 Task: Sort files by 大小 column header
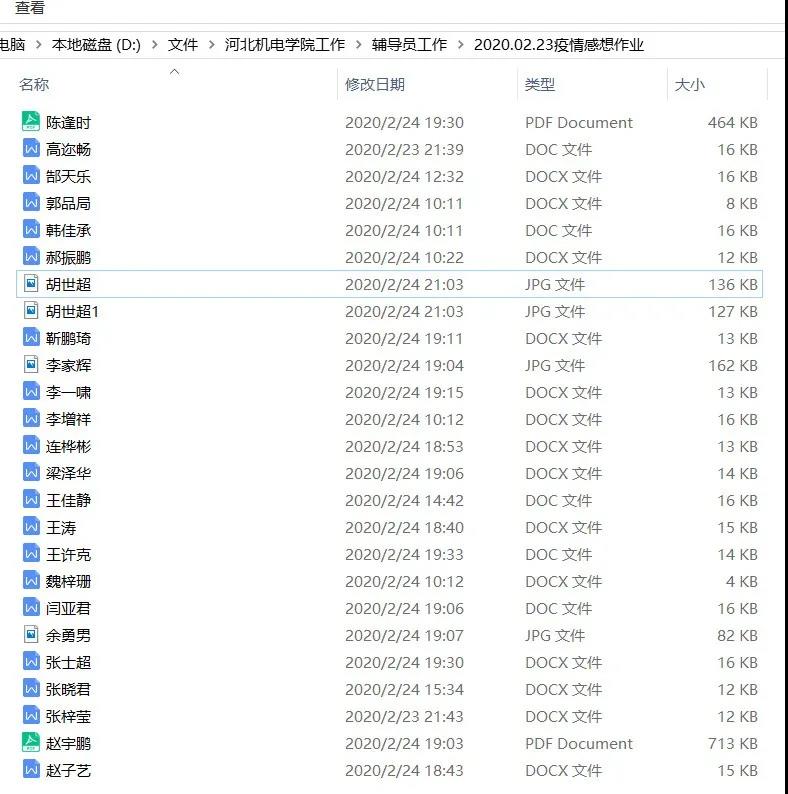tap(690, 85)
